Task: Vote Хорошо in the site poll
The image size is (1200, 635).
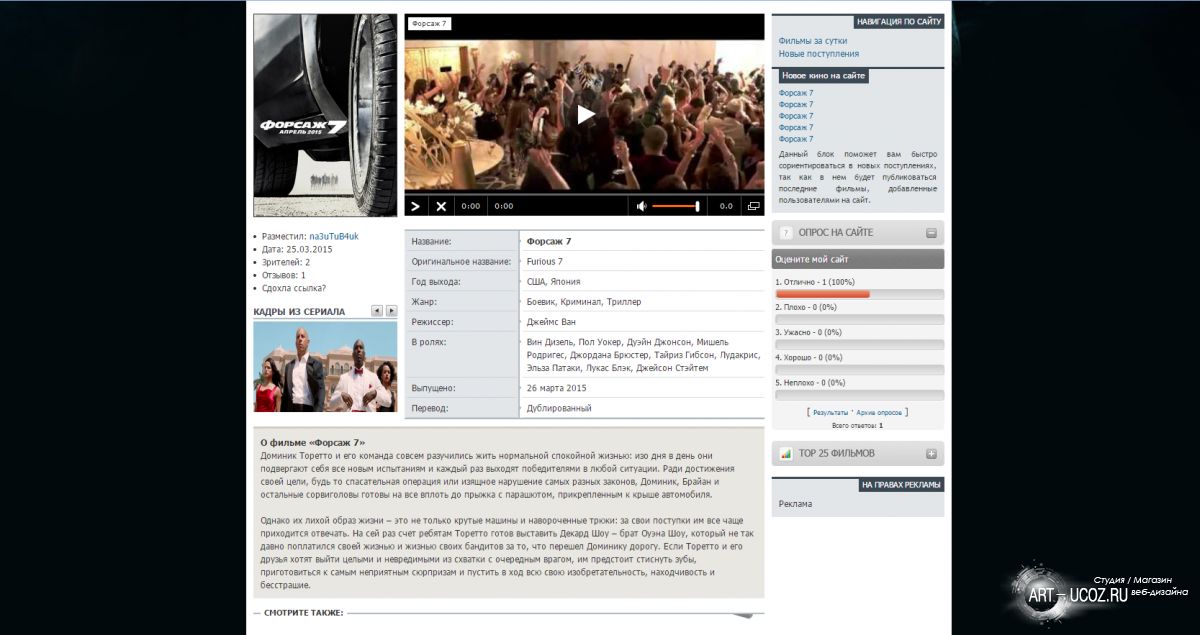Action: tap(810, 357)
